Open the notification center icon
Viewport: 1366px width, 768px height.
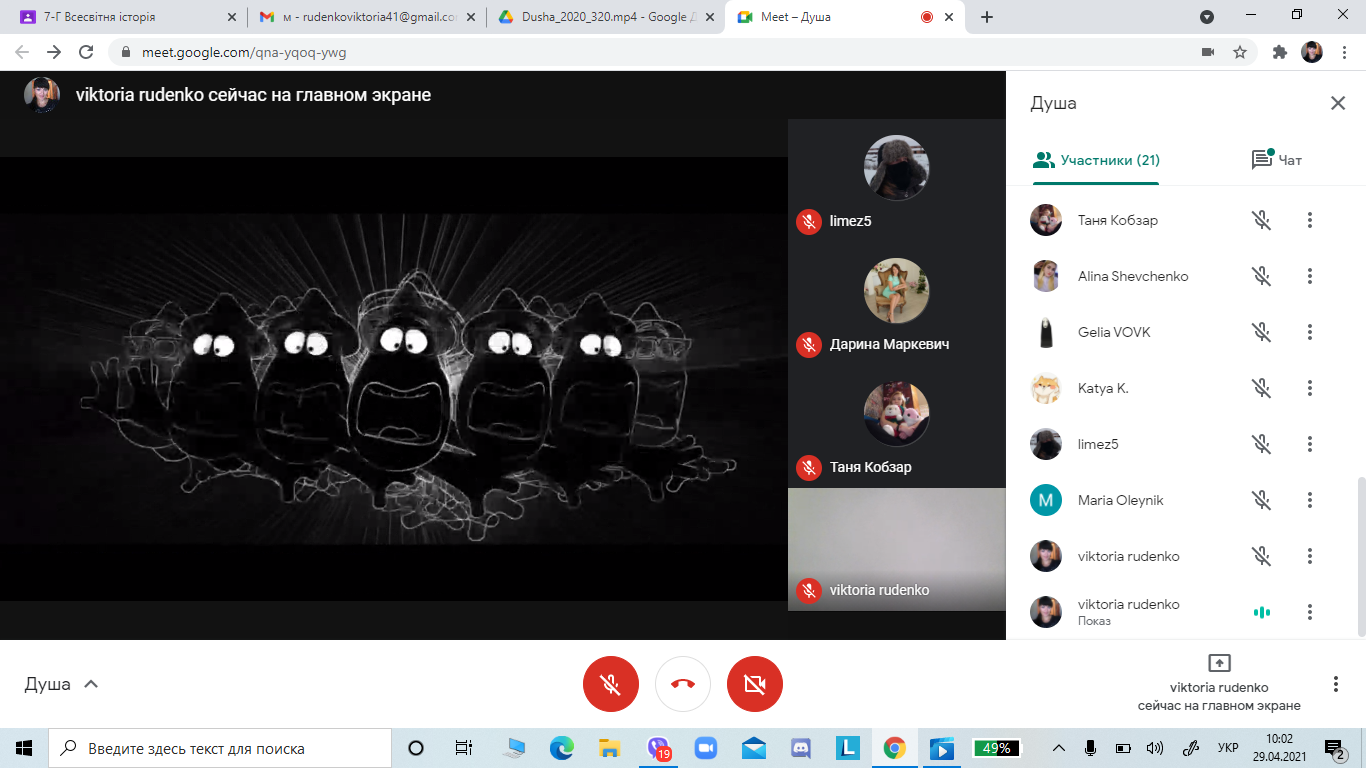point(1335,748)
